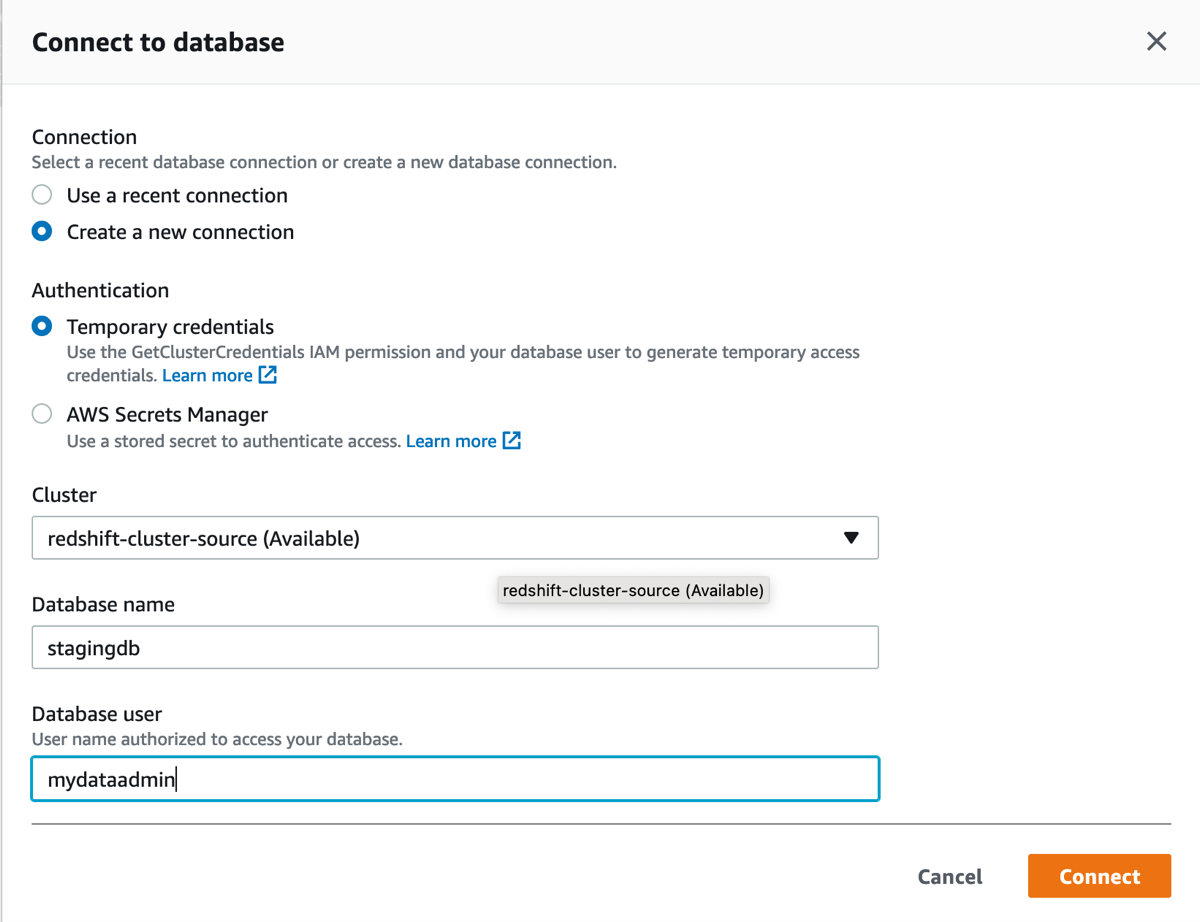
Task: Click the 'Use a recent connection' label text
Action: coord(177,195)
